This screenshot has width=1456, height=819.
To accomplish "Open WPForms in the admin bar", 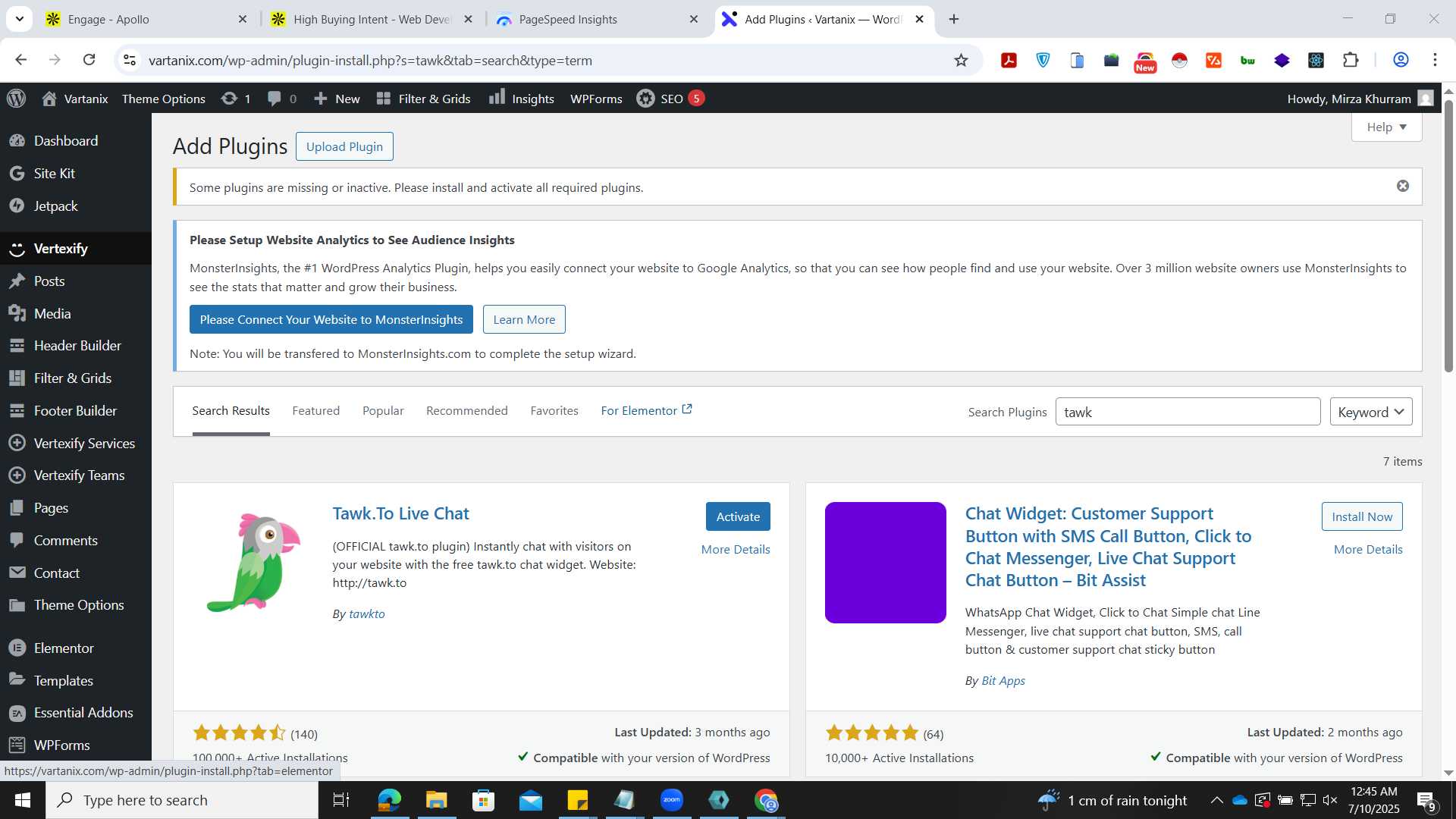I will [x=596, y=99].
